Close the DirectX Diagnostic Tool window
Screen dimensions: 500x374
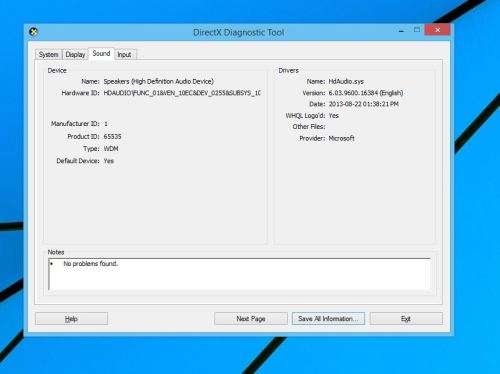point(437,30)
